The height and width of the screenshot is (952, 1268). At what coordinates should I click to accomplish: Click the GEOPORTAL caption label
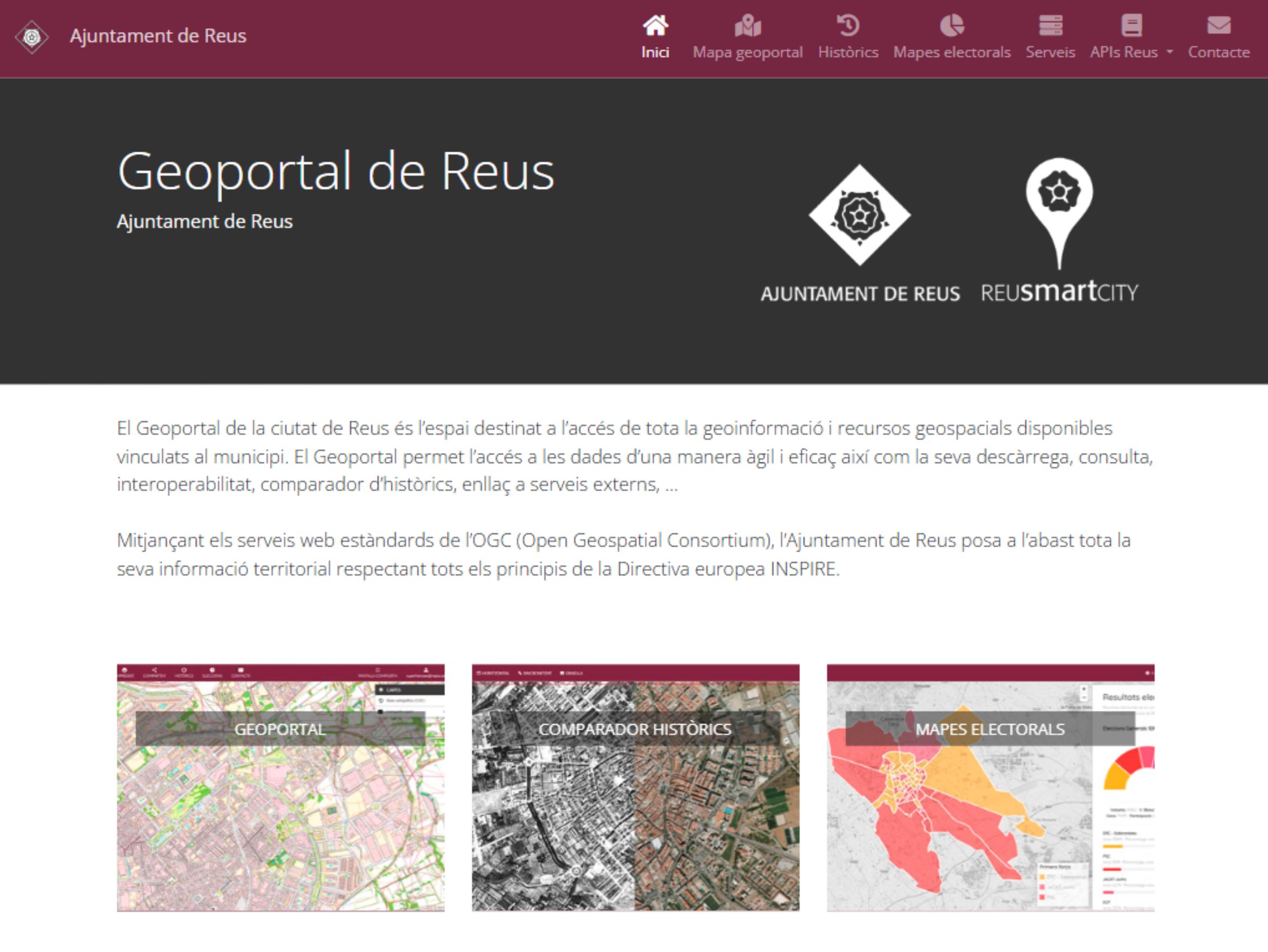click(x=280, y=729)
